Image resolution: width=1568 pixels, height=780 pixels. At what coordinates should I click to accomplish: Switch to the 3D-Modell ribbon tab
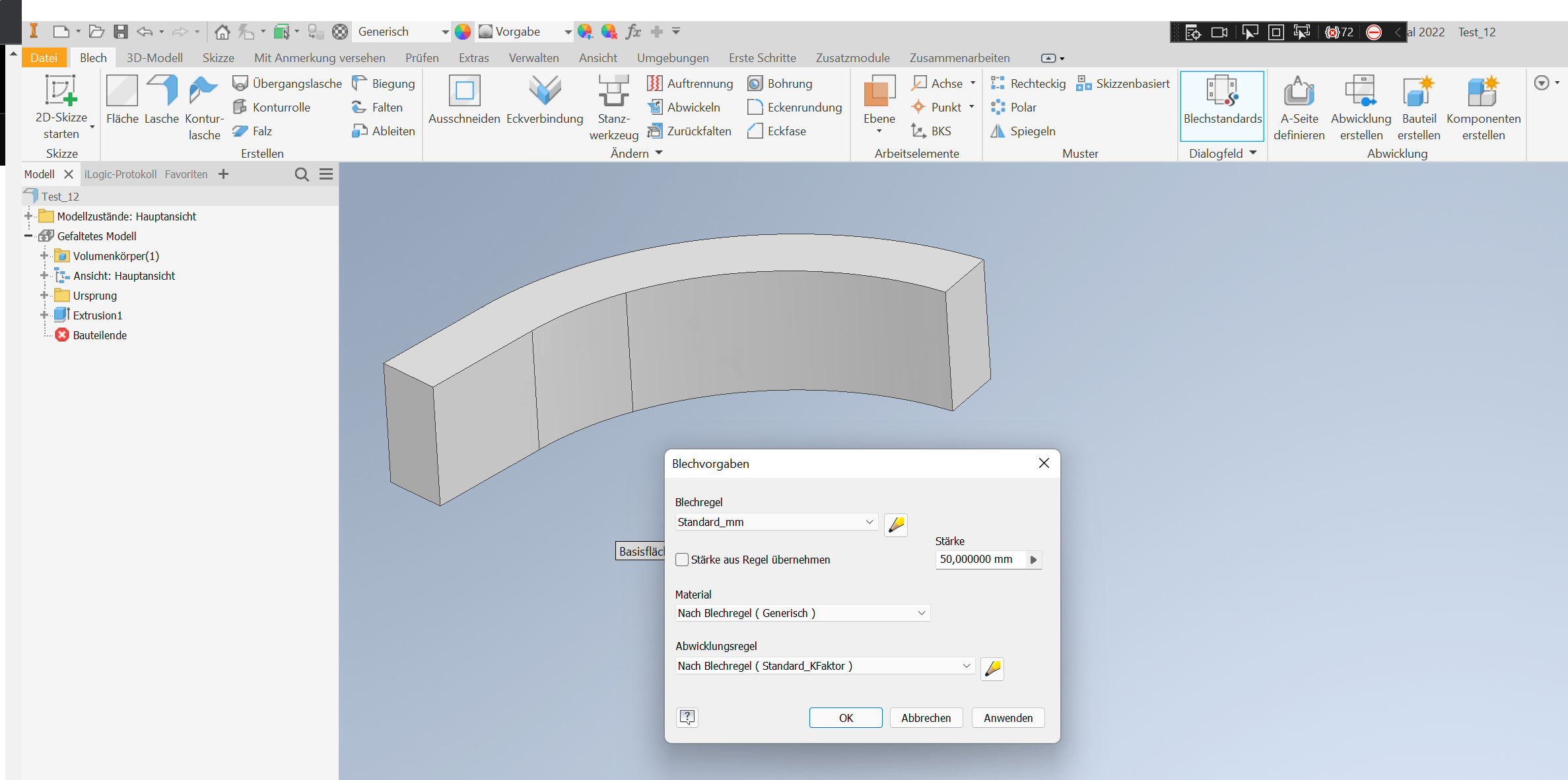(x=154, y=57)
